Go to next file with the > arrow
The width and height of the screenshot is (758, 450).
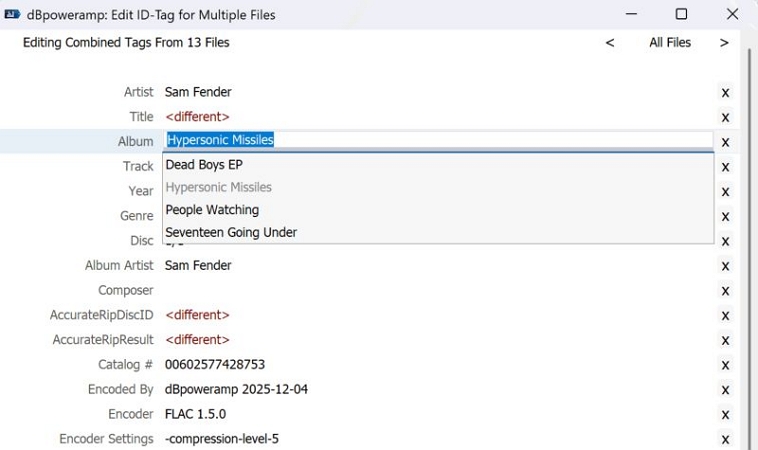(724, 43)
